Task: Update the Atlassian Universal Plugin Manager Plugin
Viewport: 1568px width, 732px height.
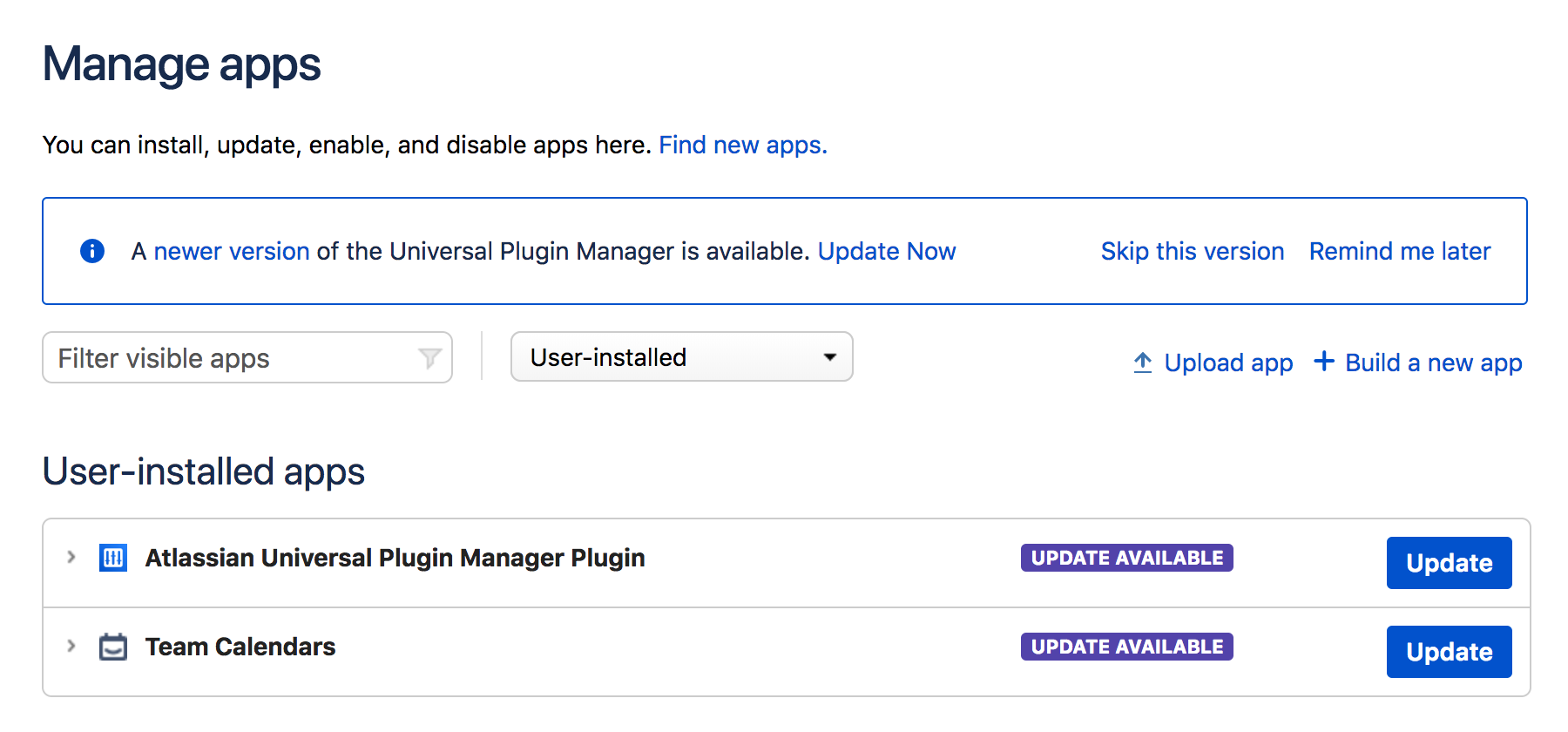Action: 1450,563
